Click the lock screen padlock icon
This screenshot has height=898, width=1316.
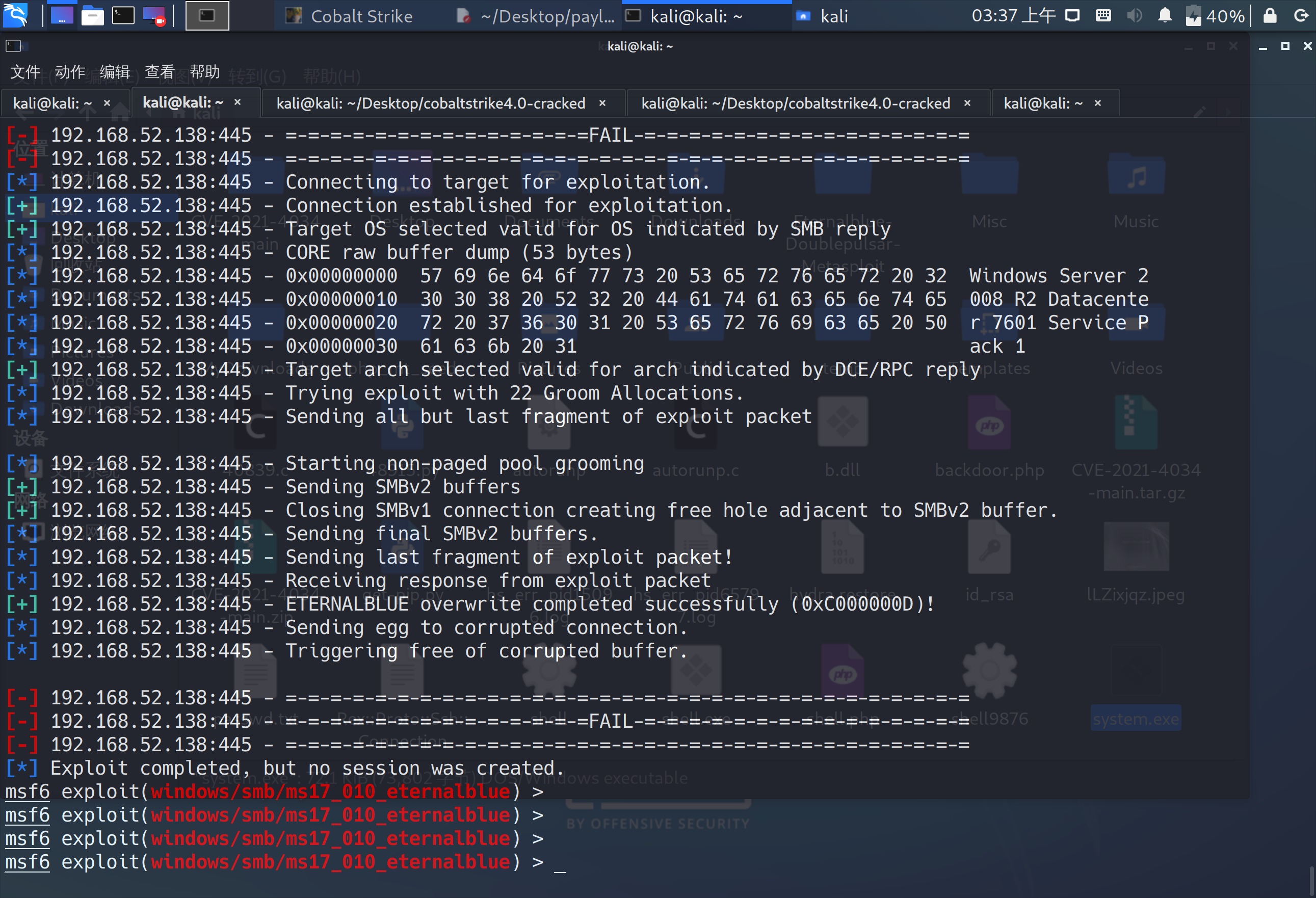1270,16
